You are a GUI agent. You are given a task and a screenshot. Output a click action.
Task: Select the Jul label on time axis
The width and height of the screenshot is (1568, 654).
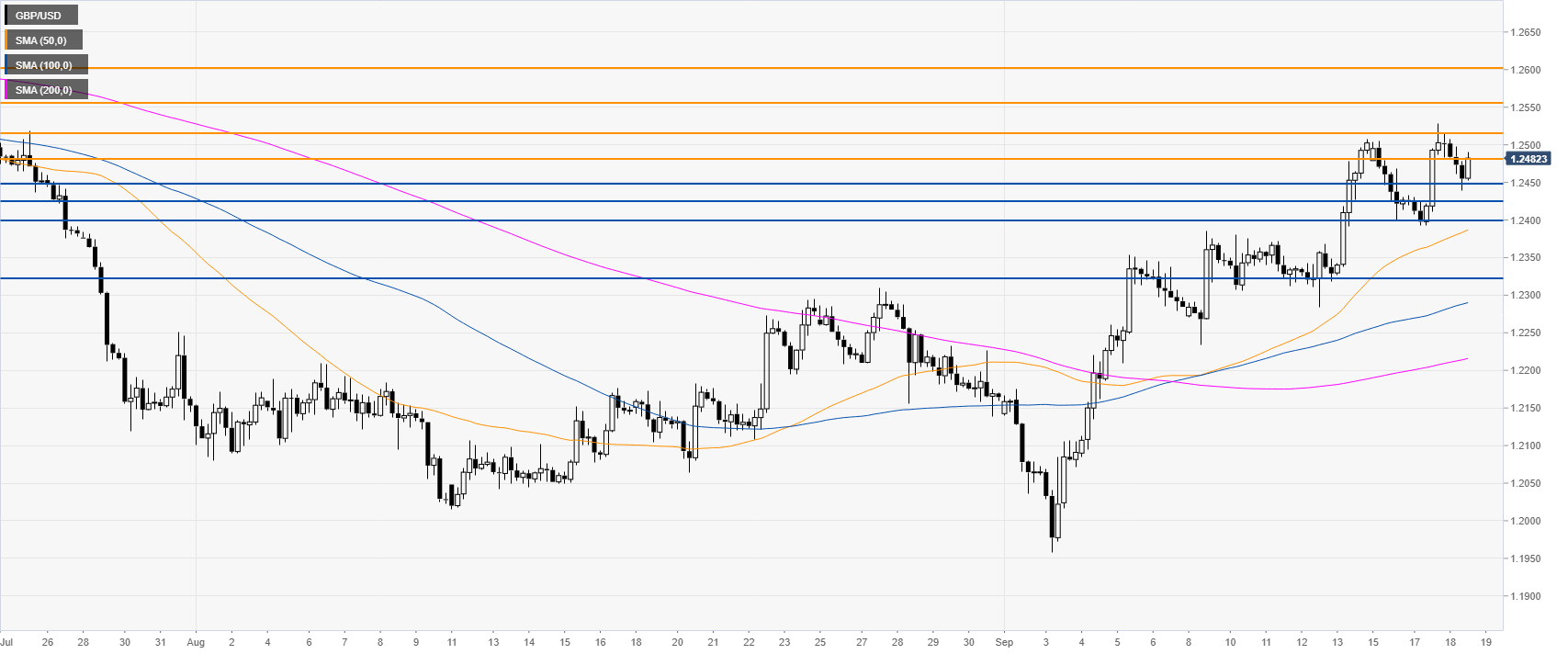click(7, 642)
